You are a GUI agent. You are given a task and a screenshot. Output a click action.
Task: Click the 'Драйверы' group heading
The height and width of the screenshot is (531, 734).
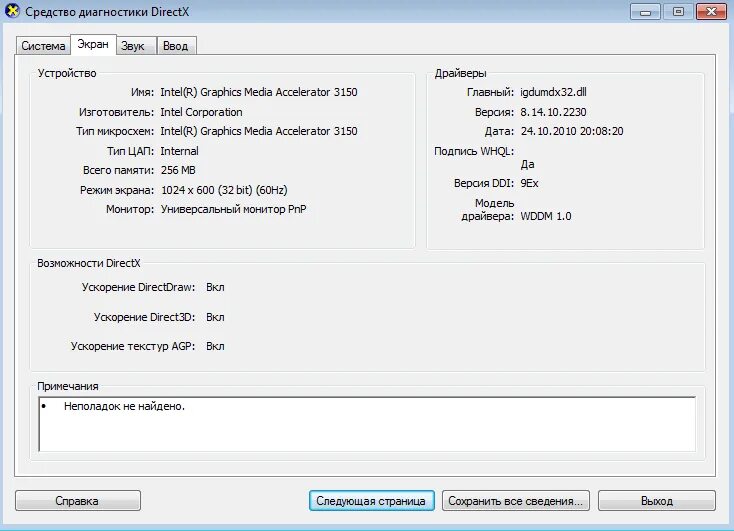(x=461, y=74)
